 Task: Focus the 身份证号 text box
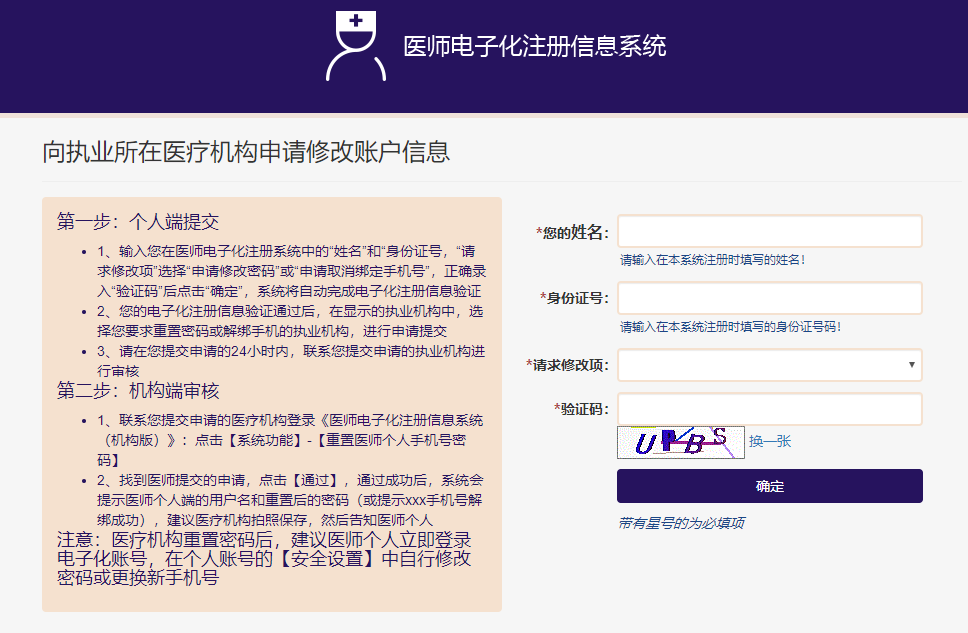pyautogui.click(x=769, y=298)
